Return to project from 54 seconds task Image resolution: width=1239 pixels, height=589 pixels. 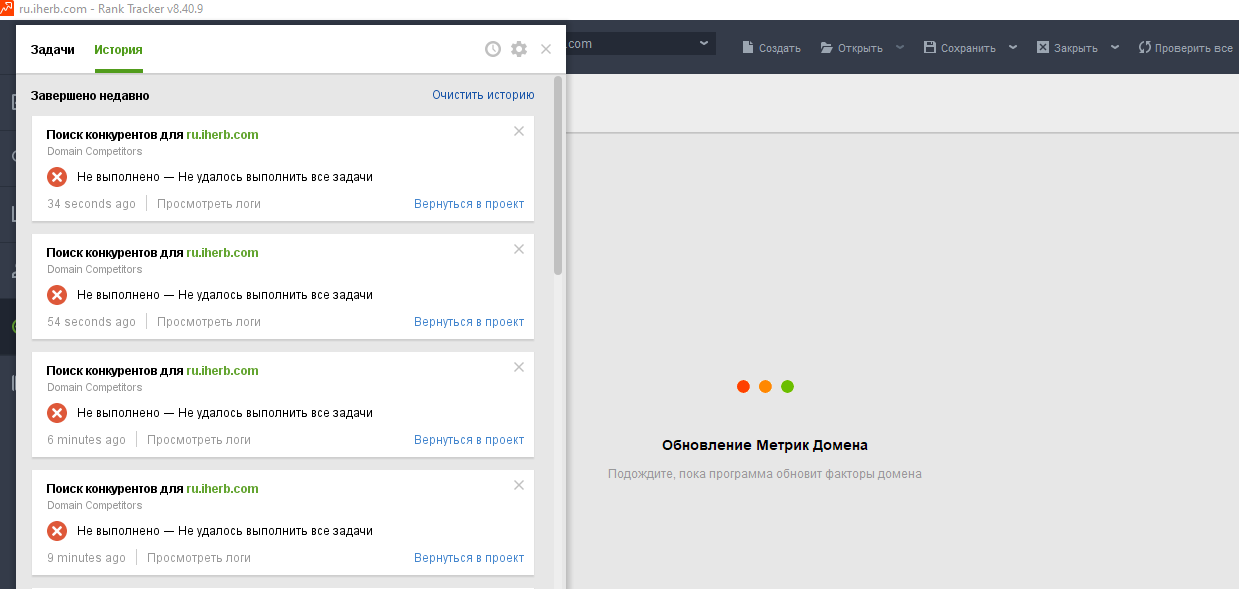pos(469,322)
